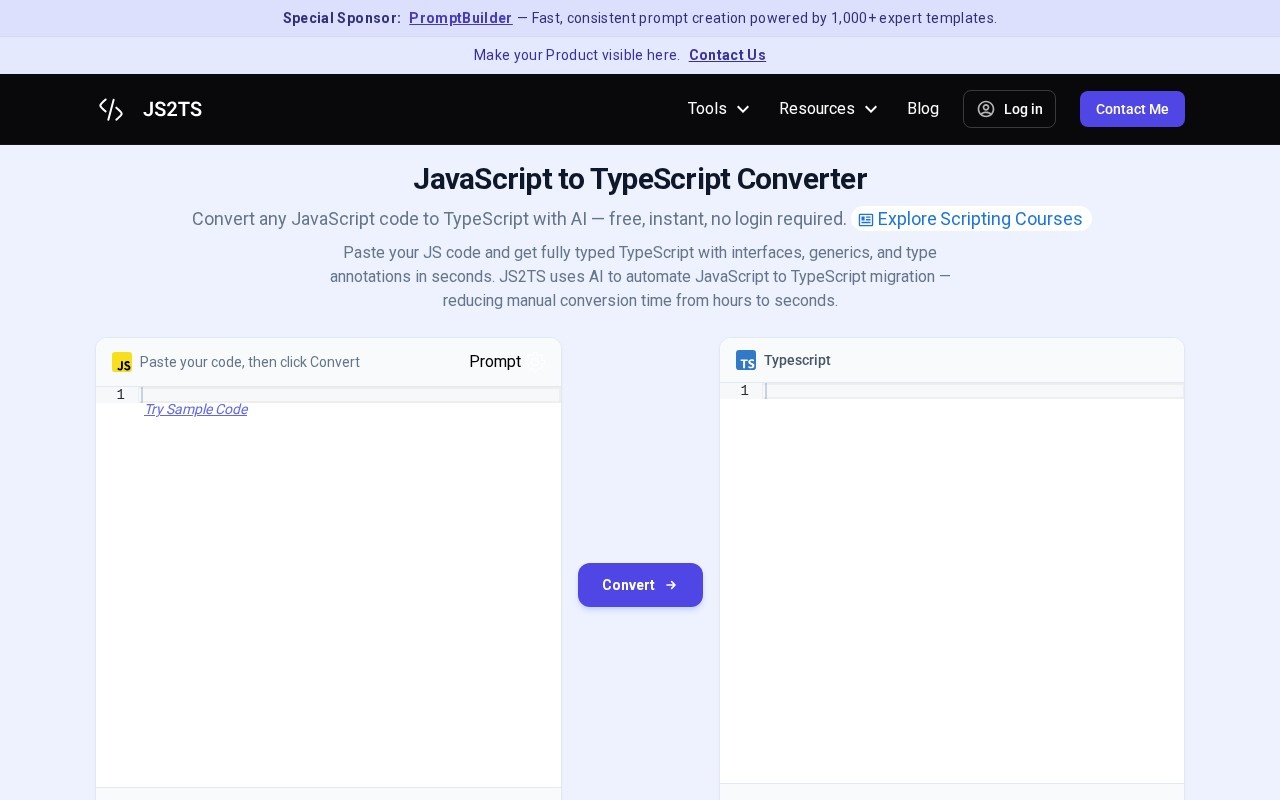This screenshot has height=800, width=1280.
Task: Open Explore Scripting Courses link
Action: tap(971, 219)
